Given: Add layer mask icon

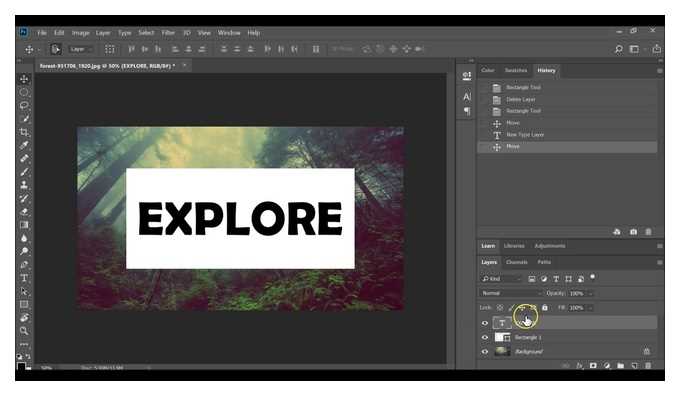Looking at the screenshot, I should tap(593, 366).
